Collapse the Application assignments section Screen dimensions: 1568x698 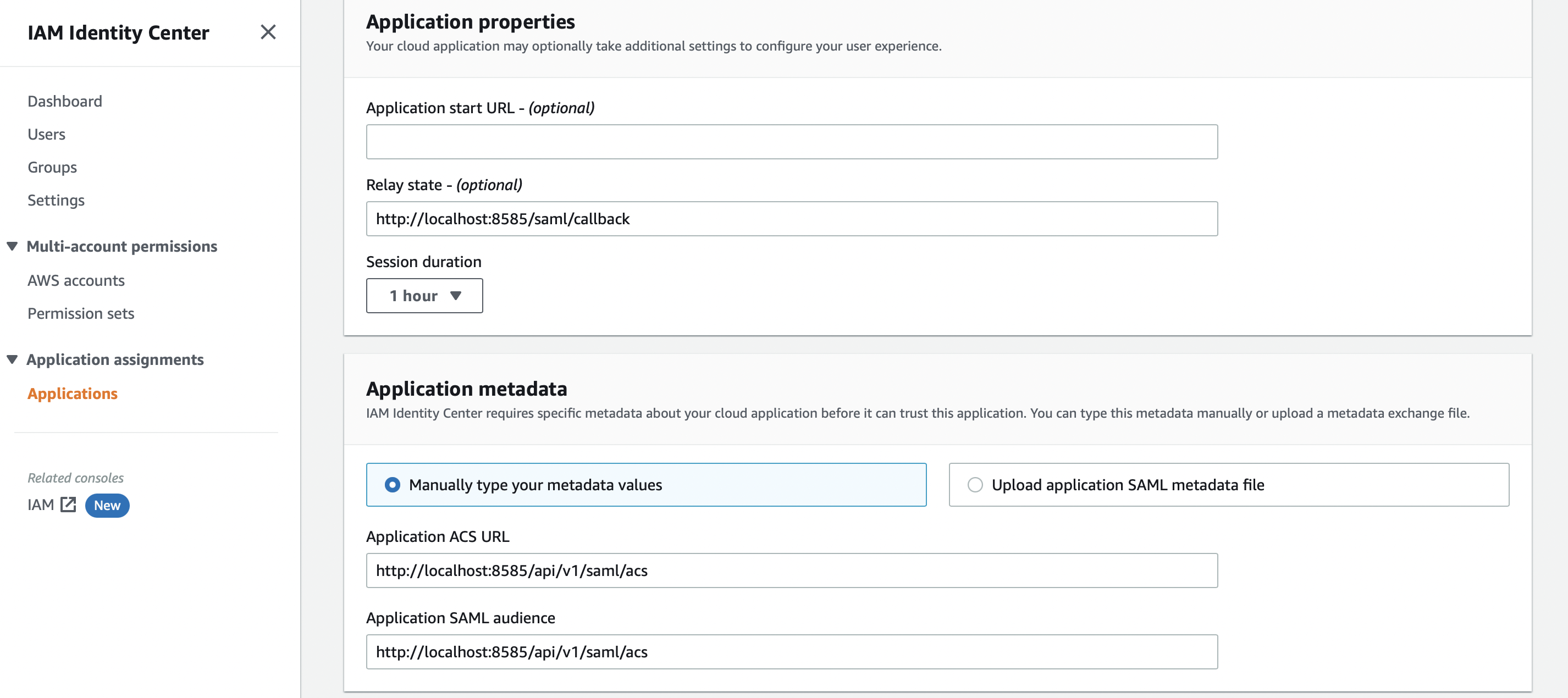click(x=12, y=359)
